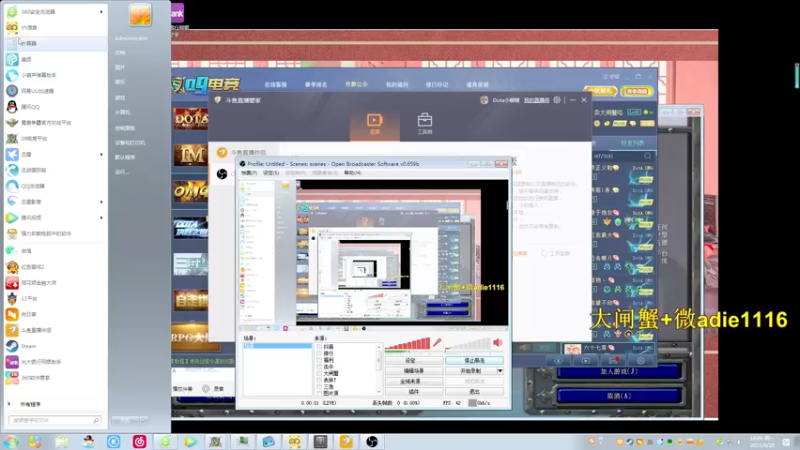Open 360安全浏览器 from the Start menu

click(54, 11)
